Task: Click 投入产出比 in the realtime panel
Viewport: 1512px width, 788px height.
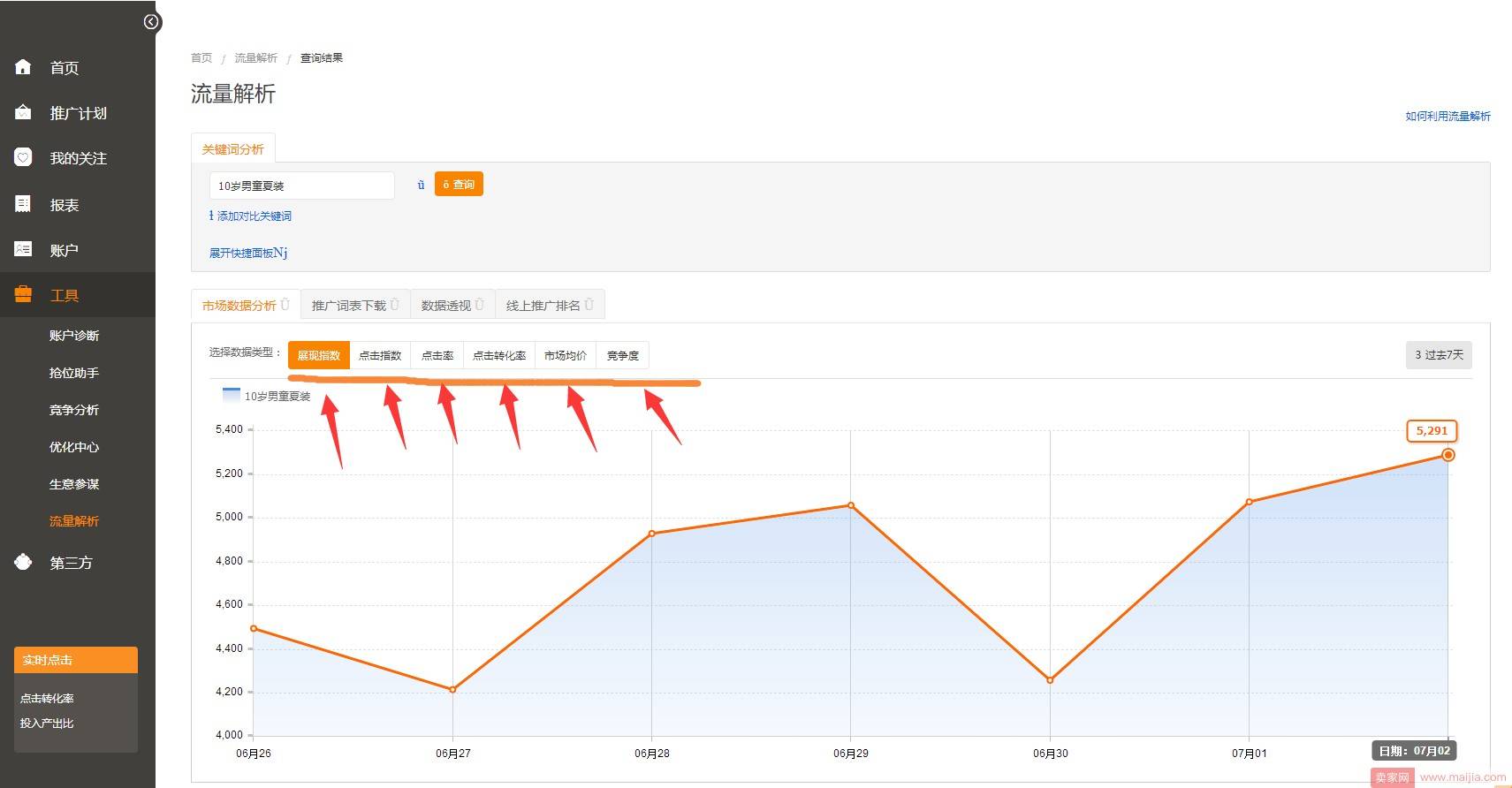Action: 47,723
